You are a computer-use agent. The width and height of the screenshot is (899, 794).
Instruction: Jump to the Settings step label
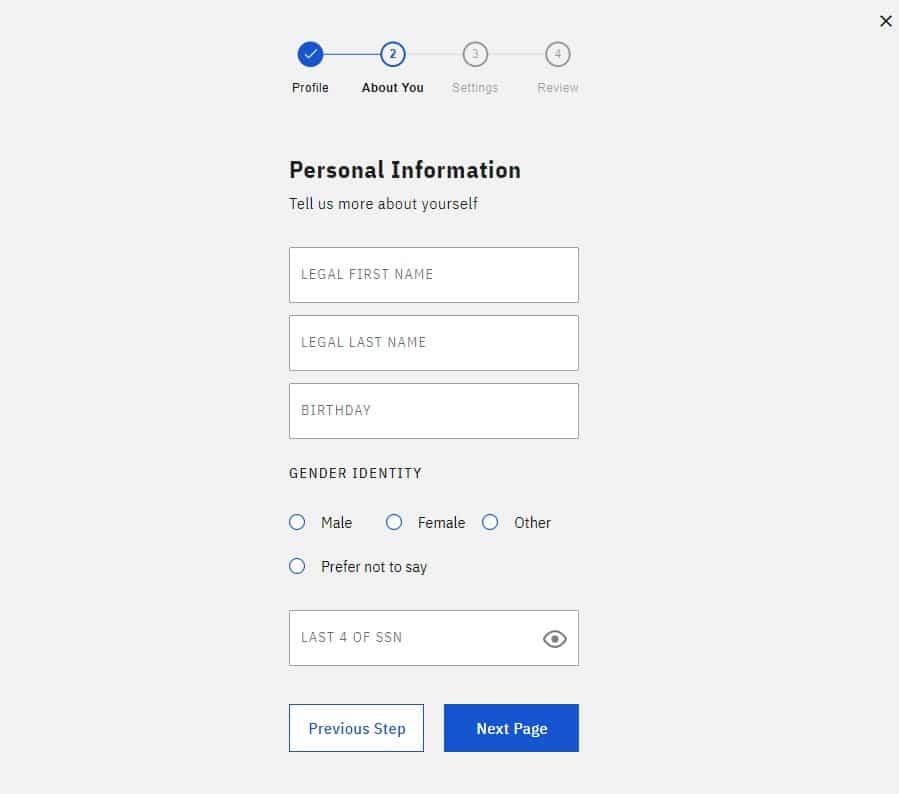click(475, 88)
